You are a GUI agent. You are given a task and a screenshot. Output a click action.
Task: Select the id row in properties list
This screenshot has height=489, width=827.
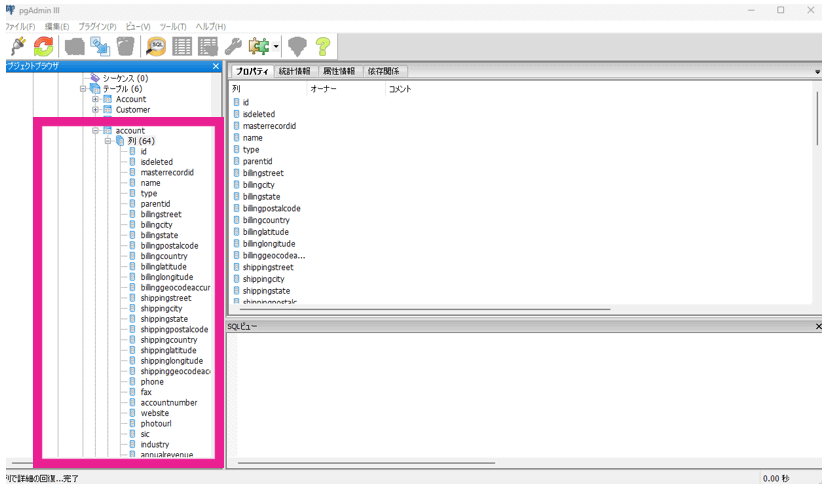pyautogui.click(x=246, y=102)
